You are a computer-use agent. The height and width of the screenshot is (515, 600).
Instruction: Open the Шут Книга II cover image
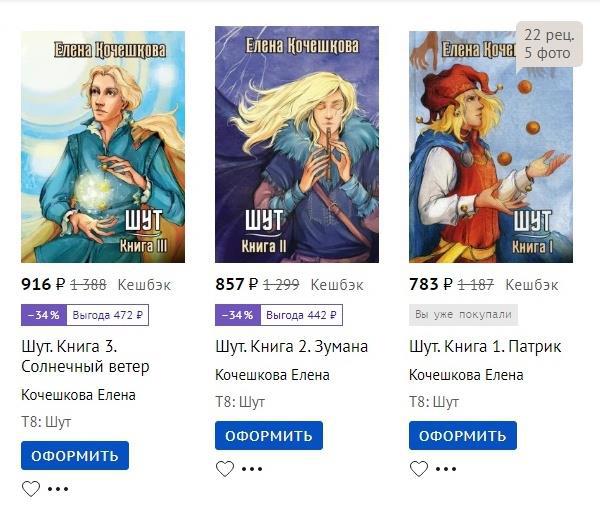pyautogui.click(x=297, y=145)
